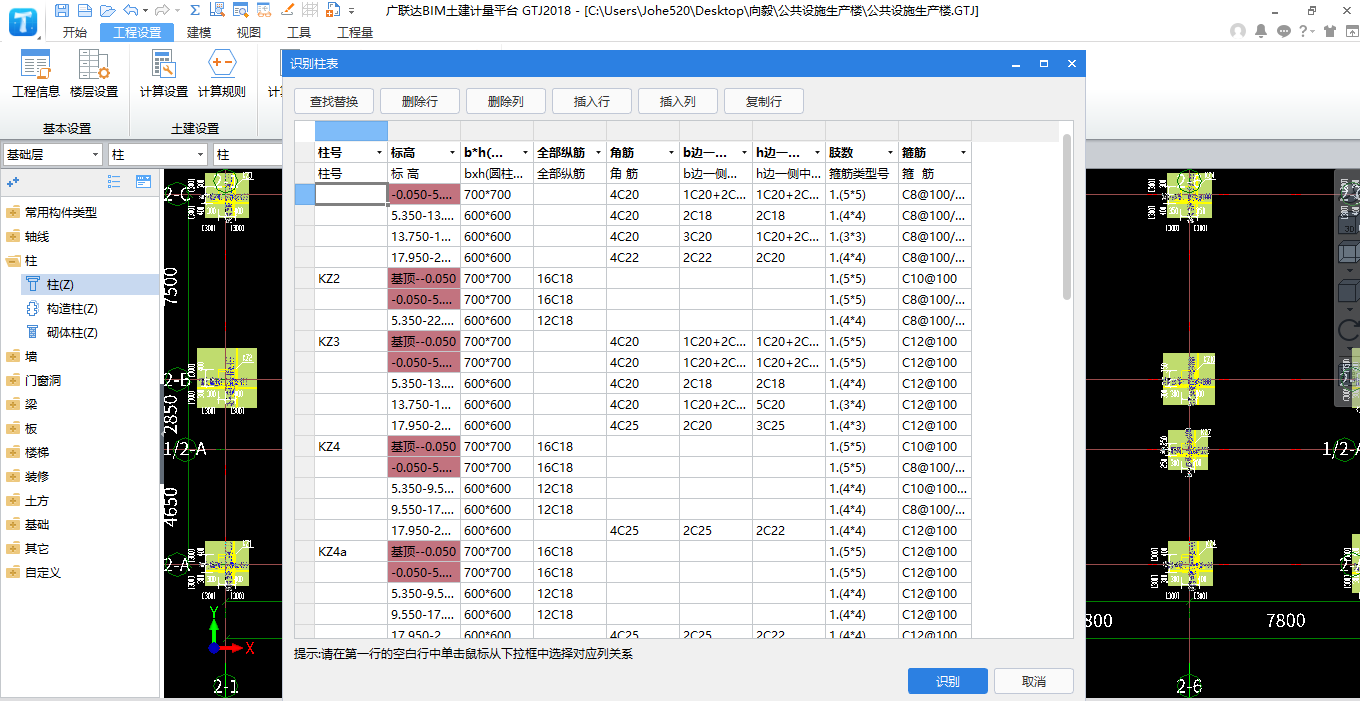1360x701 pixels.
Task: Open the 标高 column header dropdown arrow
Action: (x=452, y=153)
